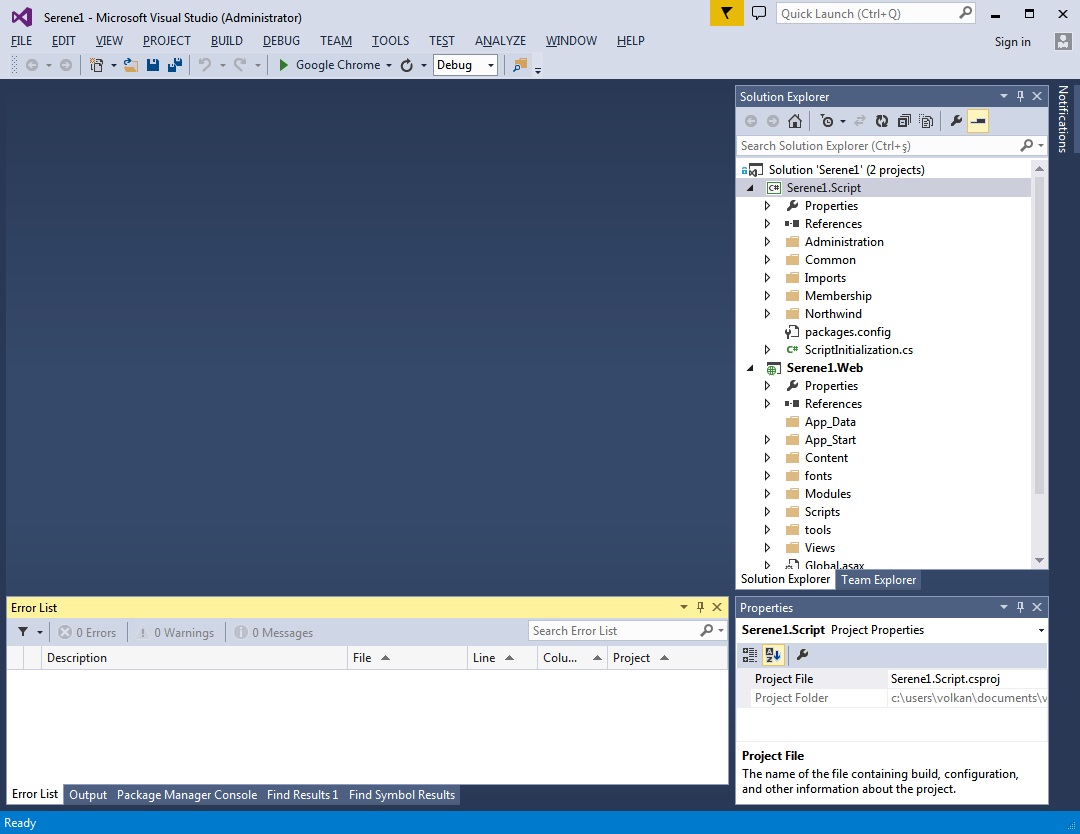Expand ScriptInitialization.cs node
The height and width of the screenshot is (834, 1080).
pyautogui.click(x=767, y=350)
